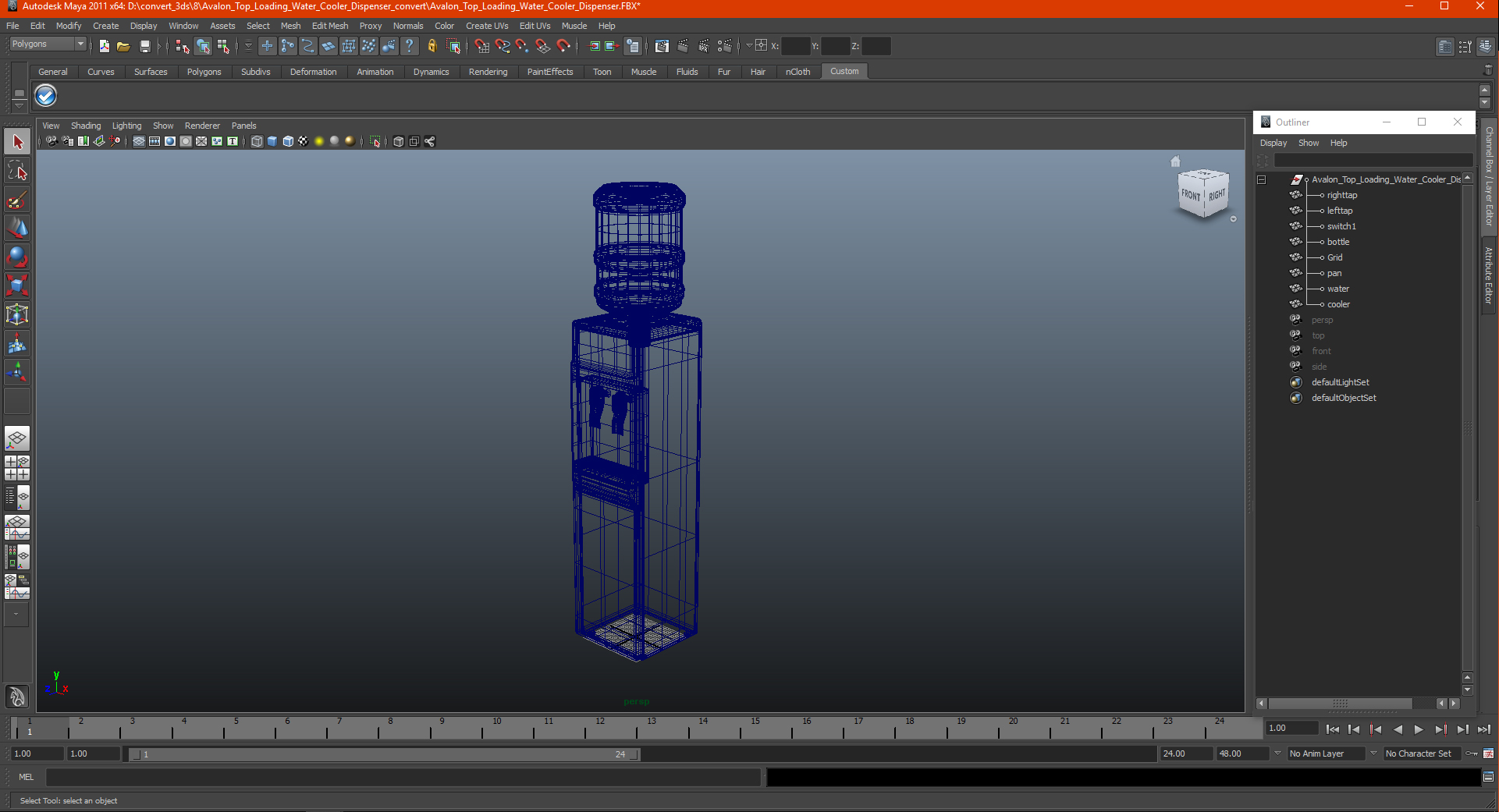The image size is (1499, 812).
Task: Enable textured display checker sphere icon
Action: (x=304, y=141)
